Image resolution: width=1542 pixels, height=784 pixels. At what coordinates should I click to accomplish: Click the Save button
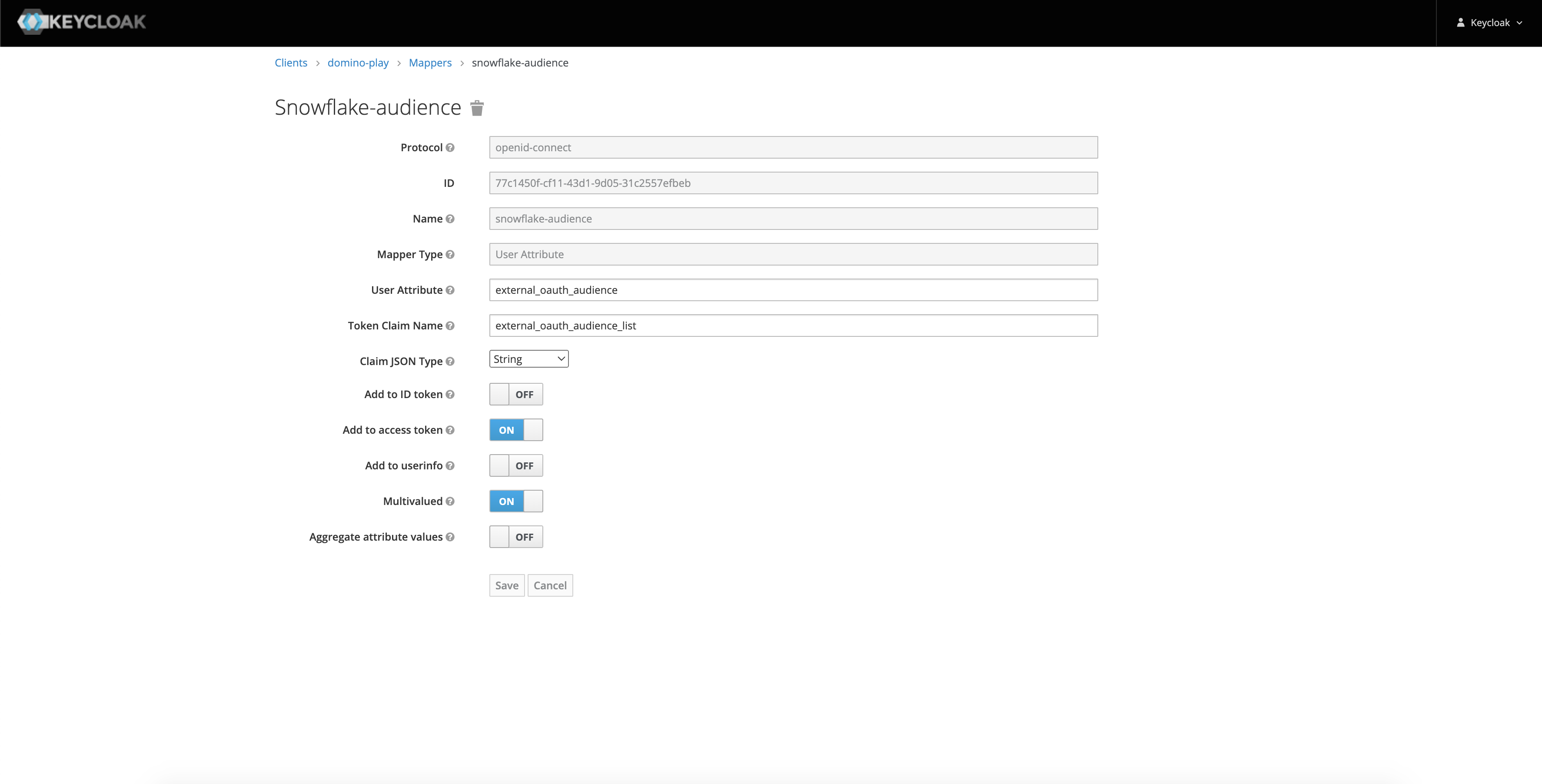pyautogui.click(x=506, y=585)
